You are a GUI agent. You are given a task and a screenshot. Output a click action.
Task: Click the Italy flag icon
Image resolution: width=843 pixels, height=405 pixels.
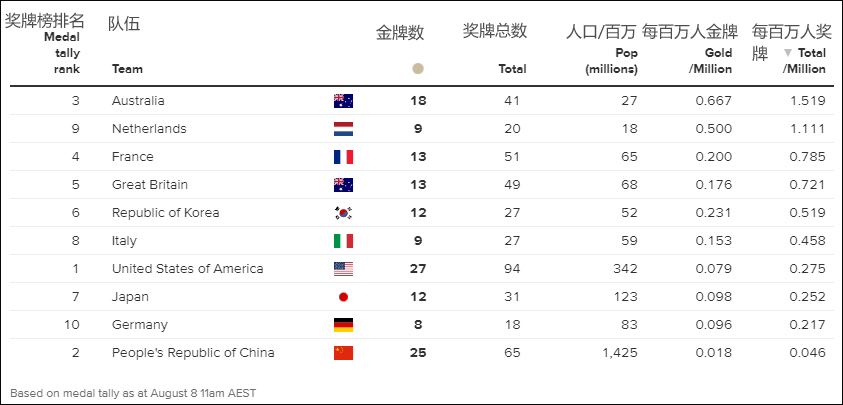[343, 241]
